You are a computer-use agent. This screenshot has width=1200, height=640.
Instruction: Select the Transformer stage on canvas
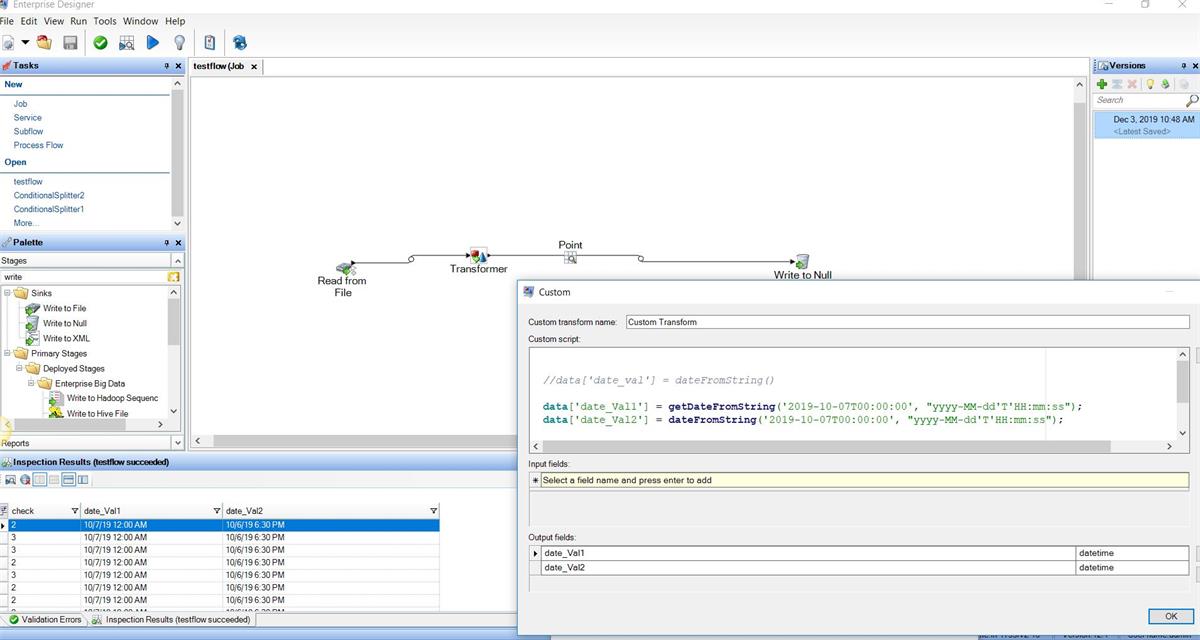click(x=478, y=257)
